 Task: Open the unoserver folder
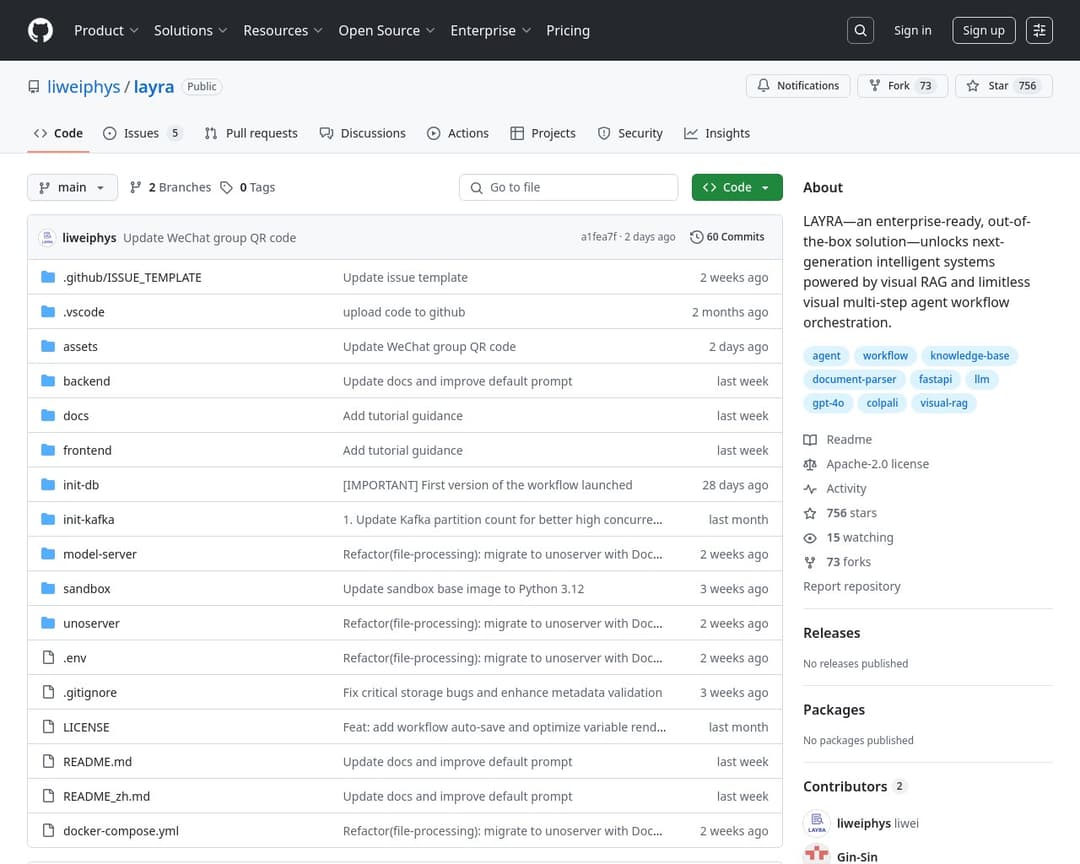point(92,624)
